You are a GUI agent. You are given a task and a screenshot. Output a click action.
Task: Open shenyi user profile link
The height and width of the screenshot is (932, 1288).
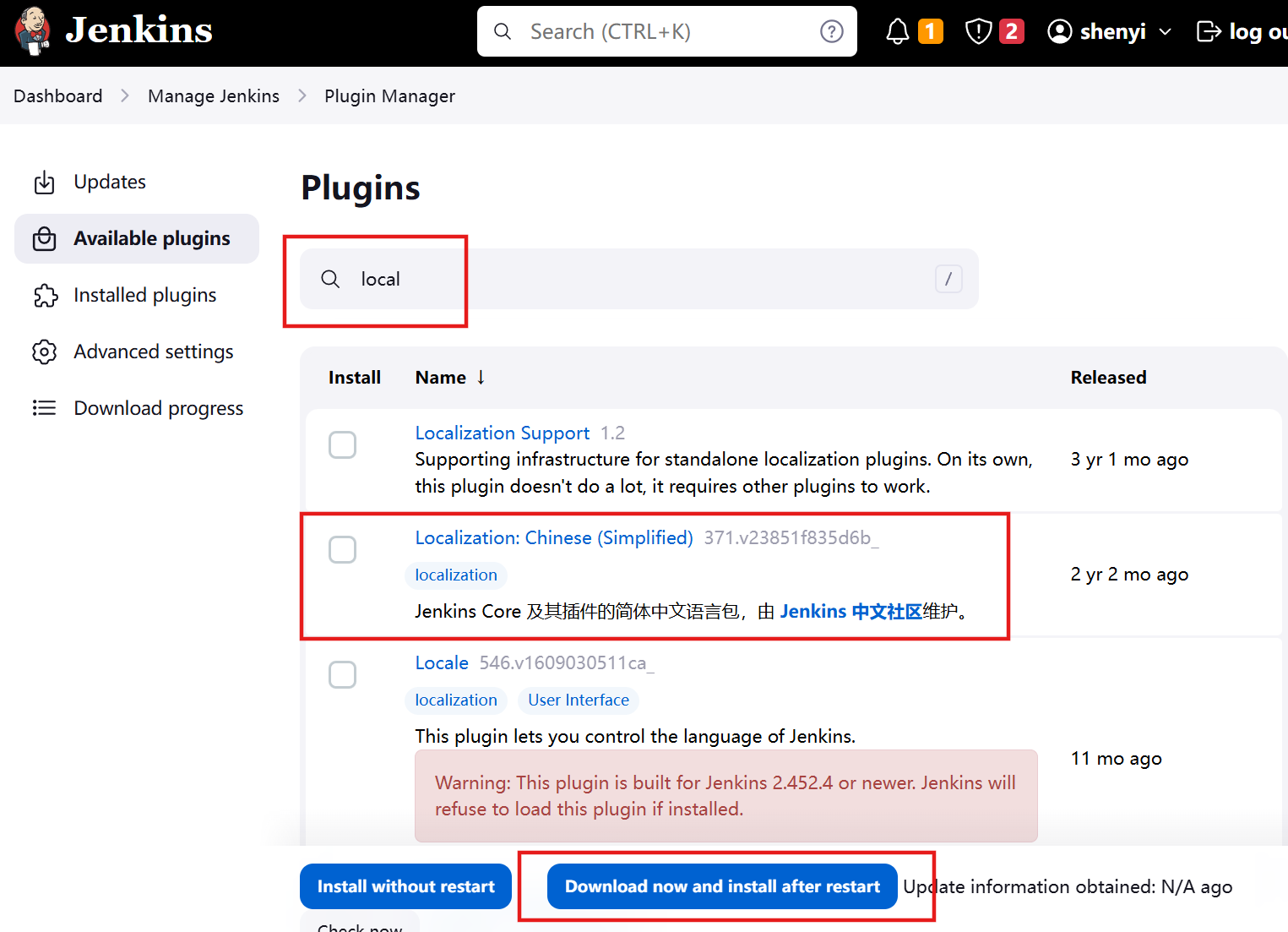(x=1112, y=31)
